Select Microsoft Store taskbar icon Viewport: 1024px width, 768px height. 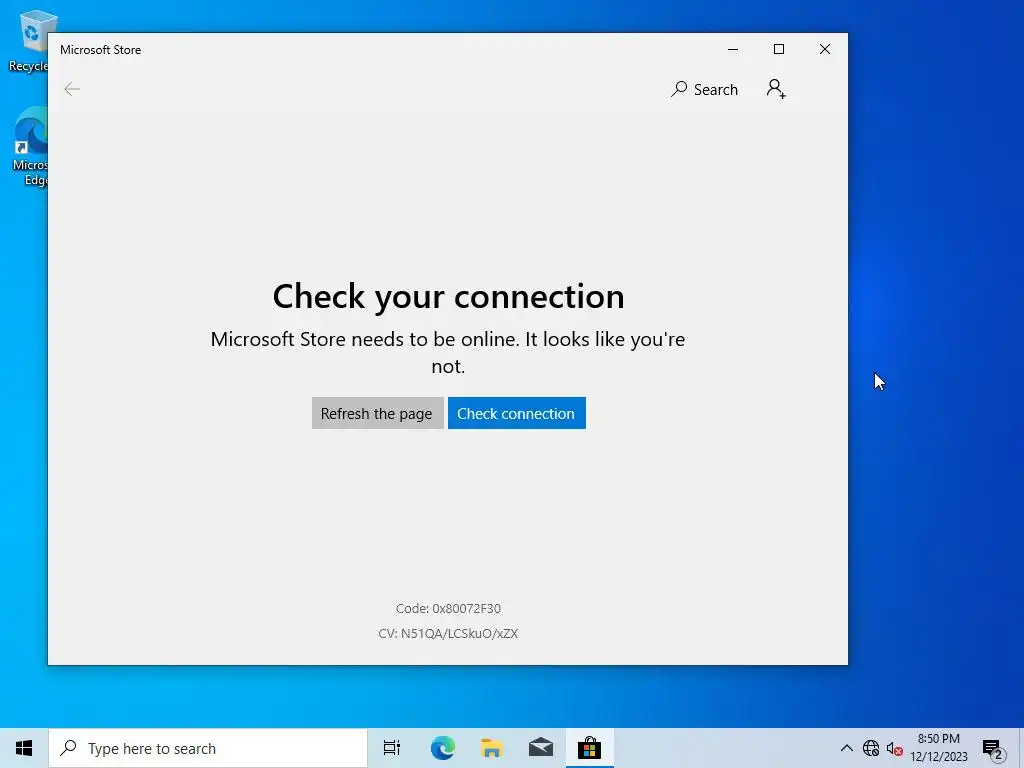(589, 748)
